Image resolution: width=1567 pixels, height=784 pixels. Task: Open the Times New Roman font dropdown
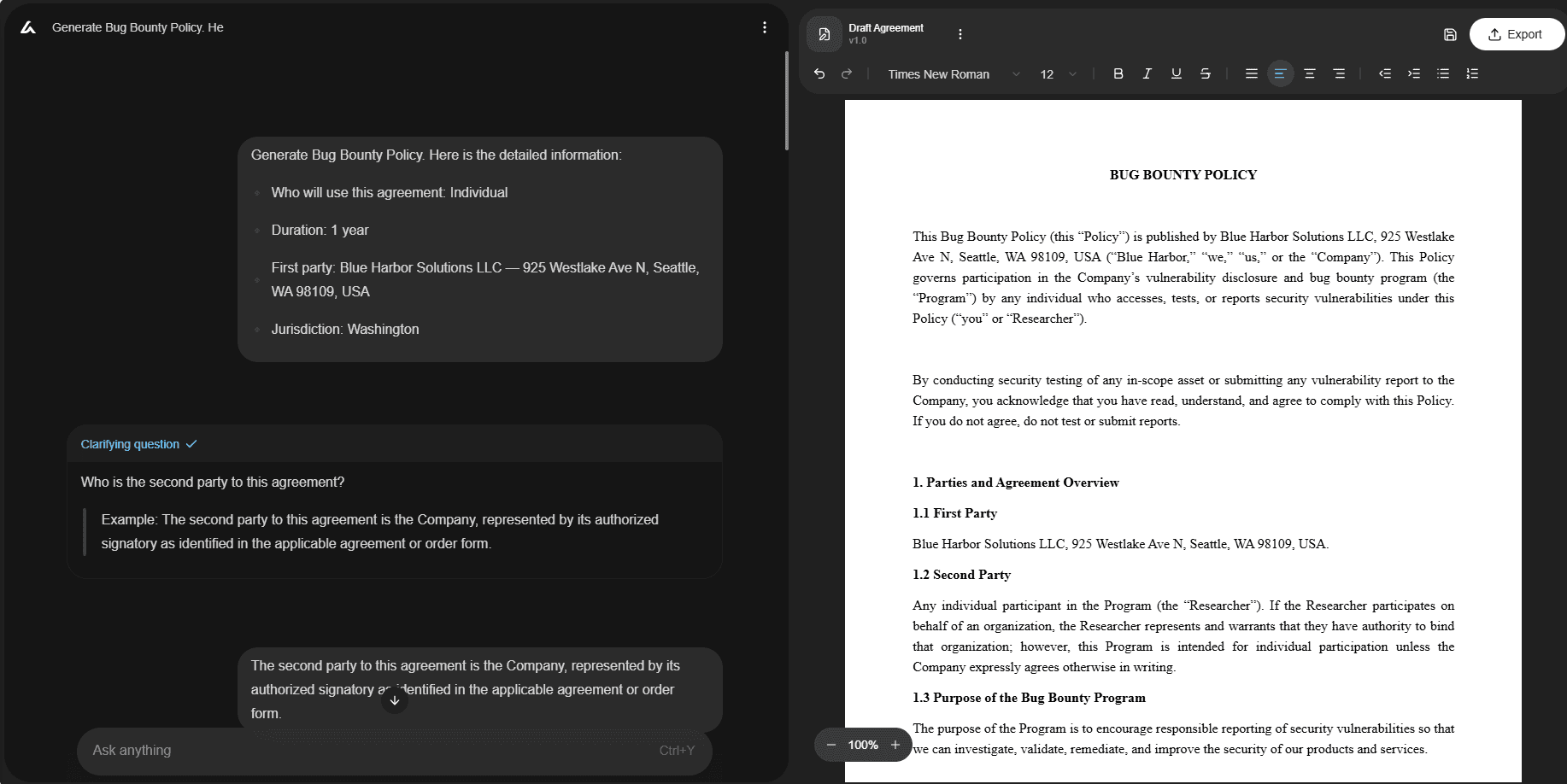pyautogui.click(x=951, y=74)
